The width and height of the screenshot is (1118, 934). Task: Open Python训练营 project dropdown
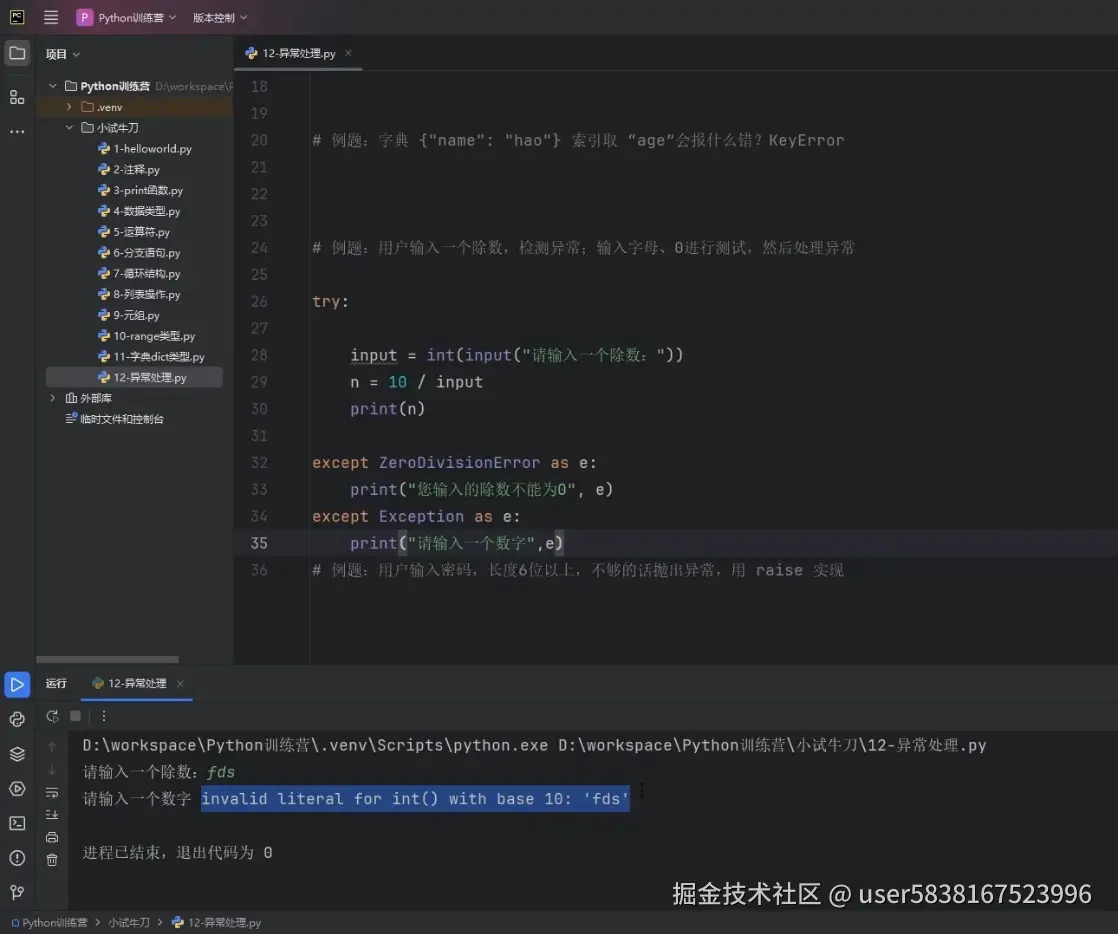pos(126,17)
